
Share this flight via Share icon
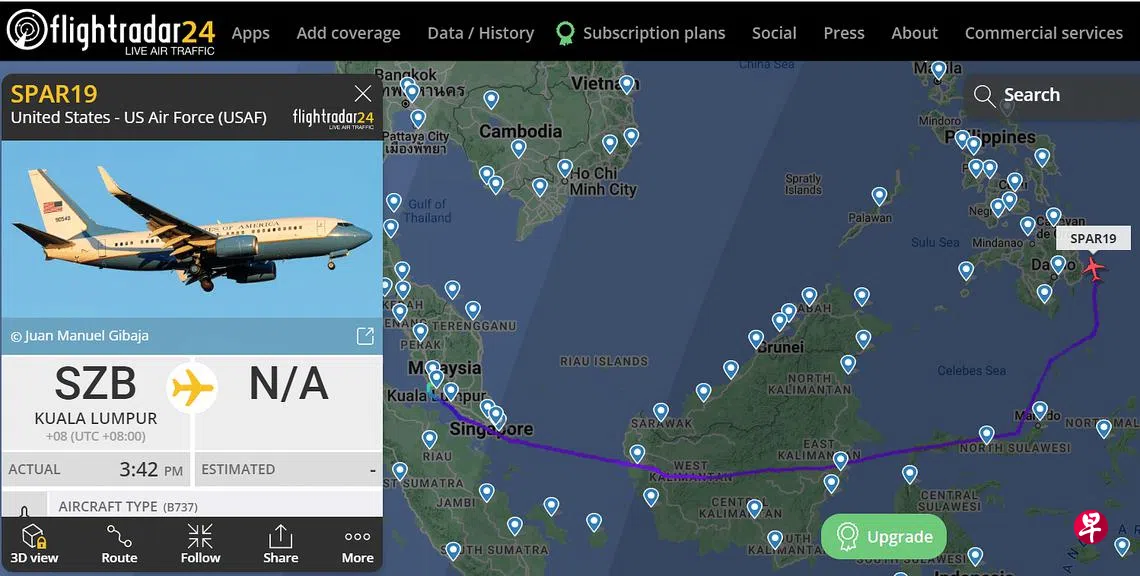click(x=281, y=542)
